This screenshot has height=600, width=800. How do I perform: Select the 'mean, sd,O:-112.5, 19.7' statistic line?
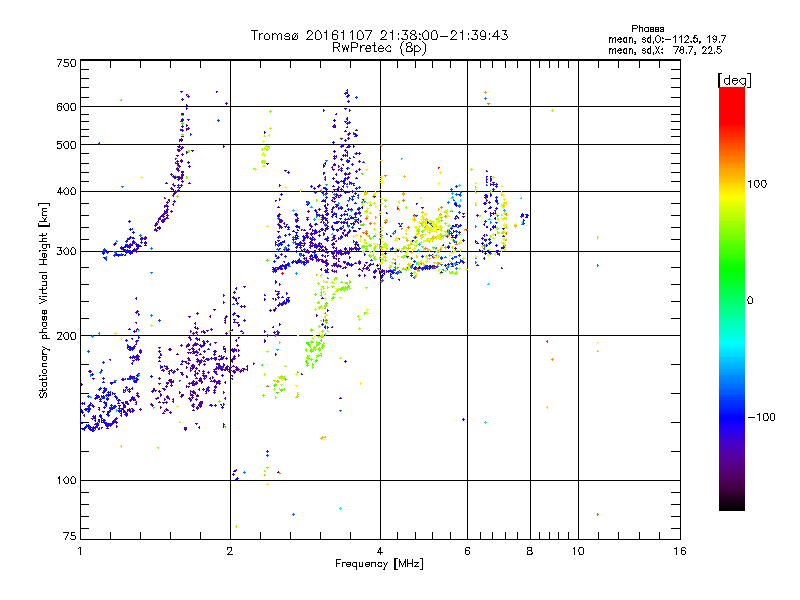(x=667, y=40)
